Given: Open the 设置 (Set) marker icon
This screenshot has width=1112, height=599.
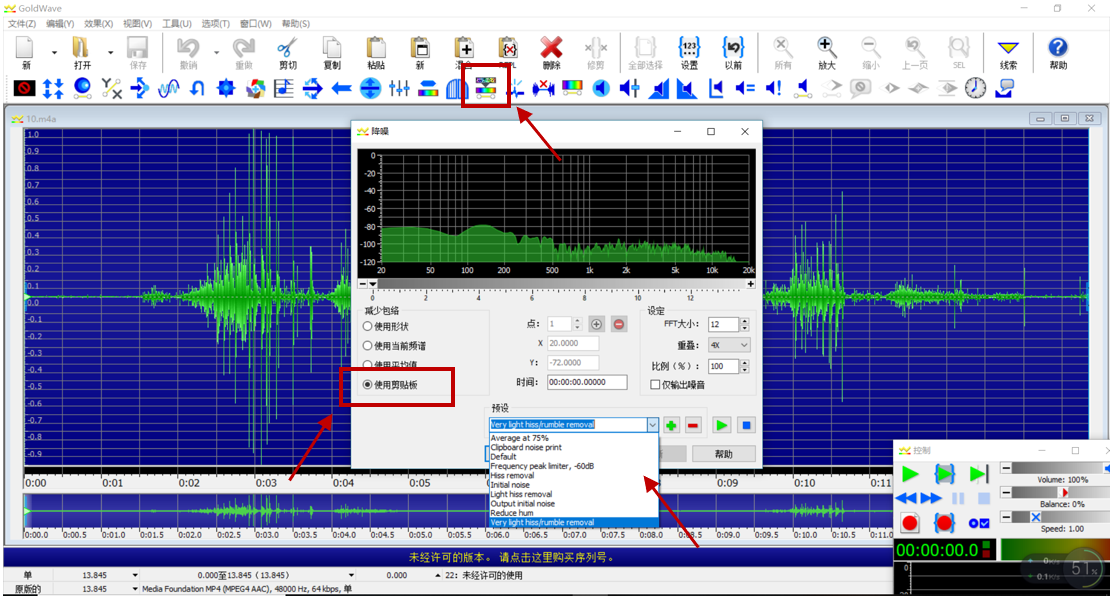Looking at the screenshot, I should (689, 47).
